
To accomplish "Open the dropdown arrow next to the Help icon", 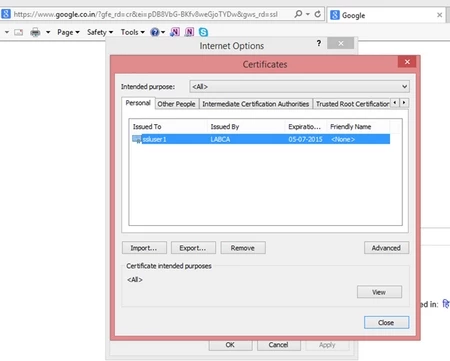I will point(163,32).
